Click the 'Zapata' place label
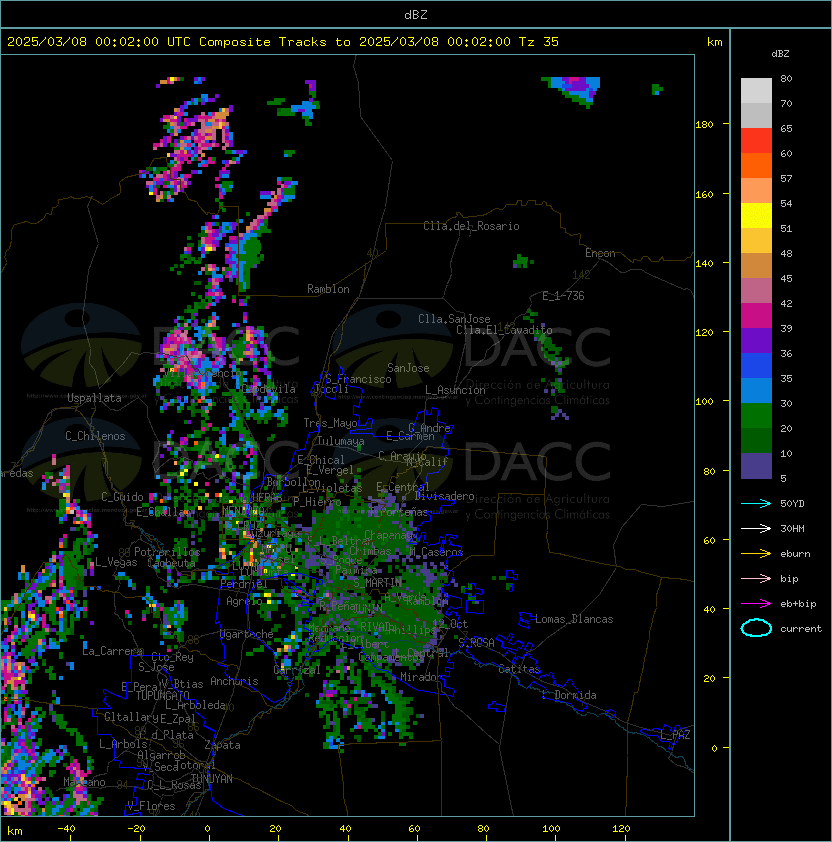The width and height of the screenshot is (832, 842). tap(222, 745)
